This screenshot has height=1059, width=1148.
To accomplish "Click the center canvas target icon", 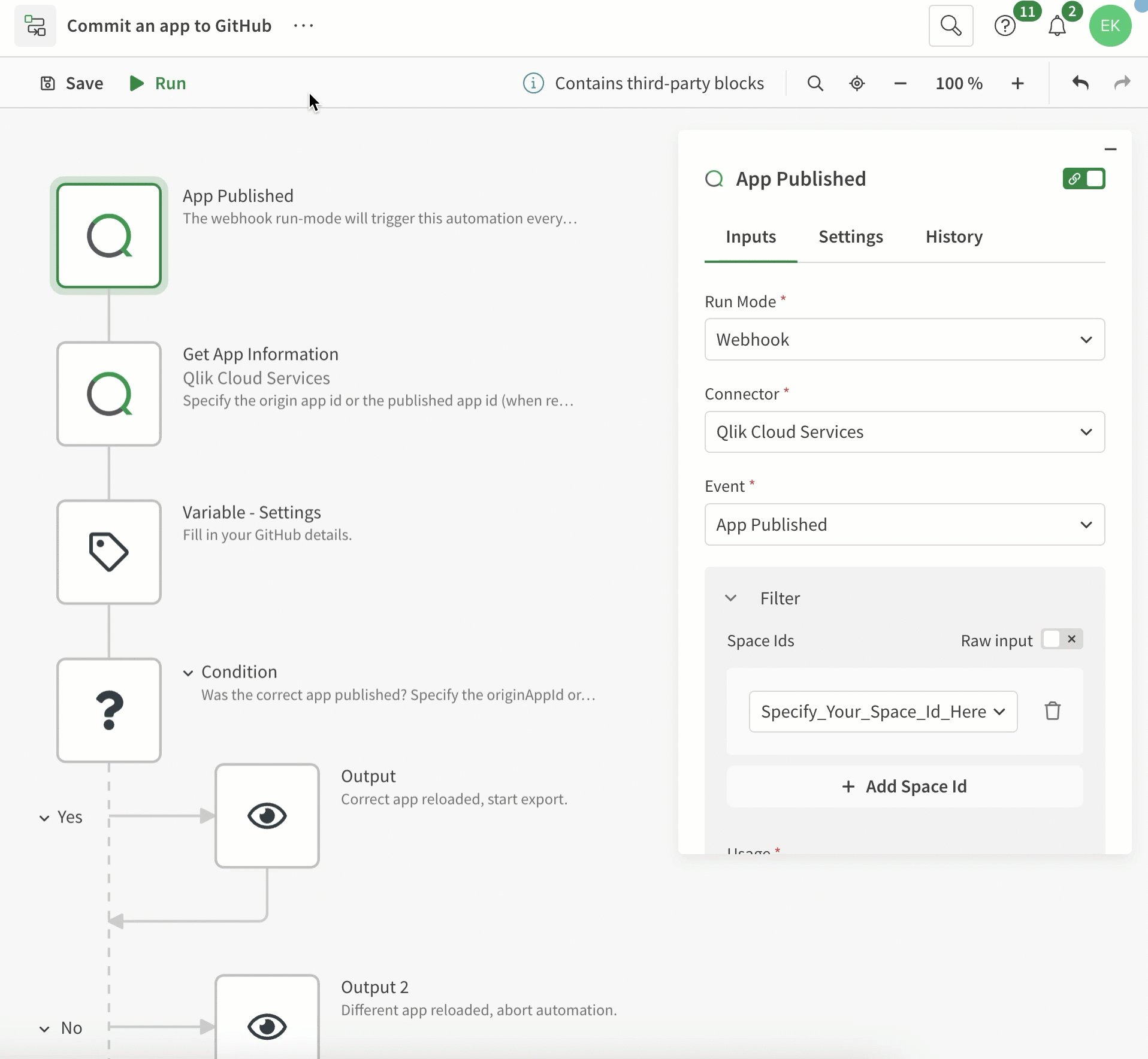I will coord(857,83).
